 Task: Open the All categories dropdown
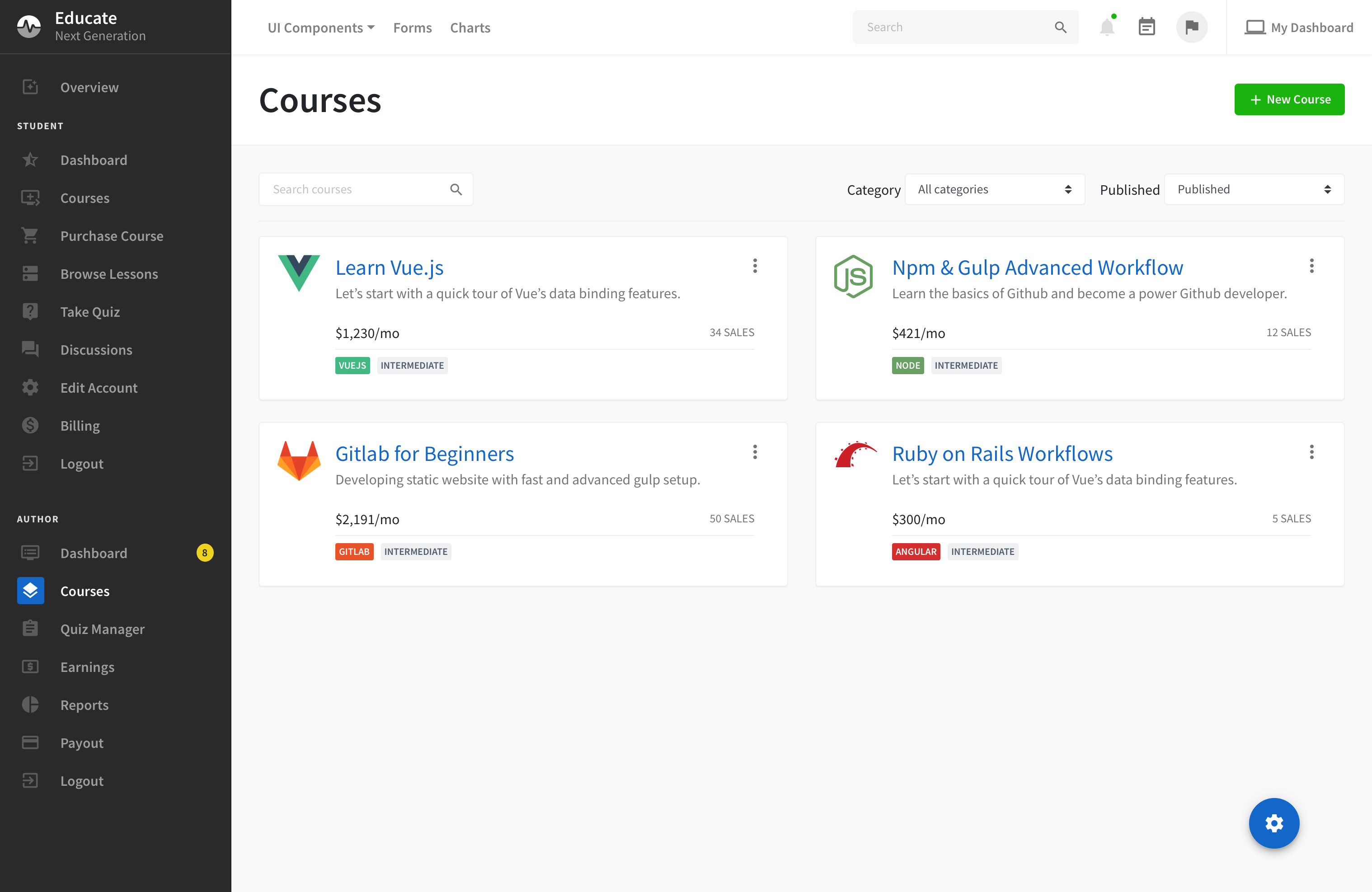point(994,190)
